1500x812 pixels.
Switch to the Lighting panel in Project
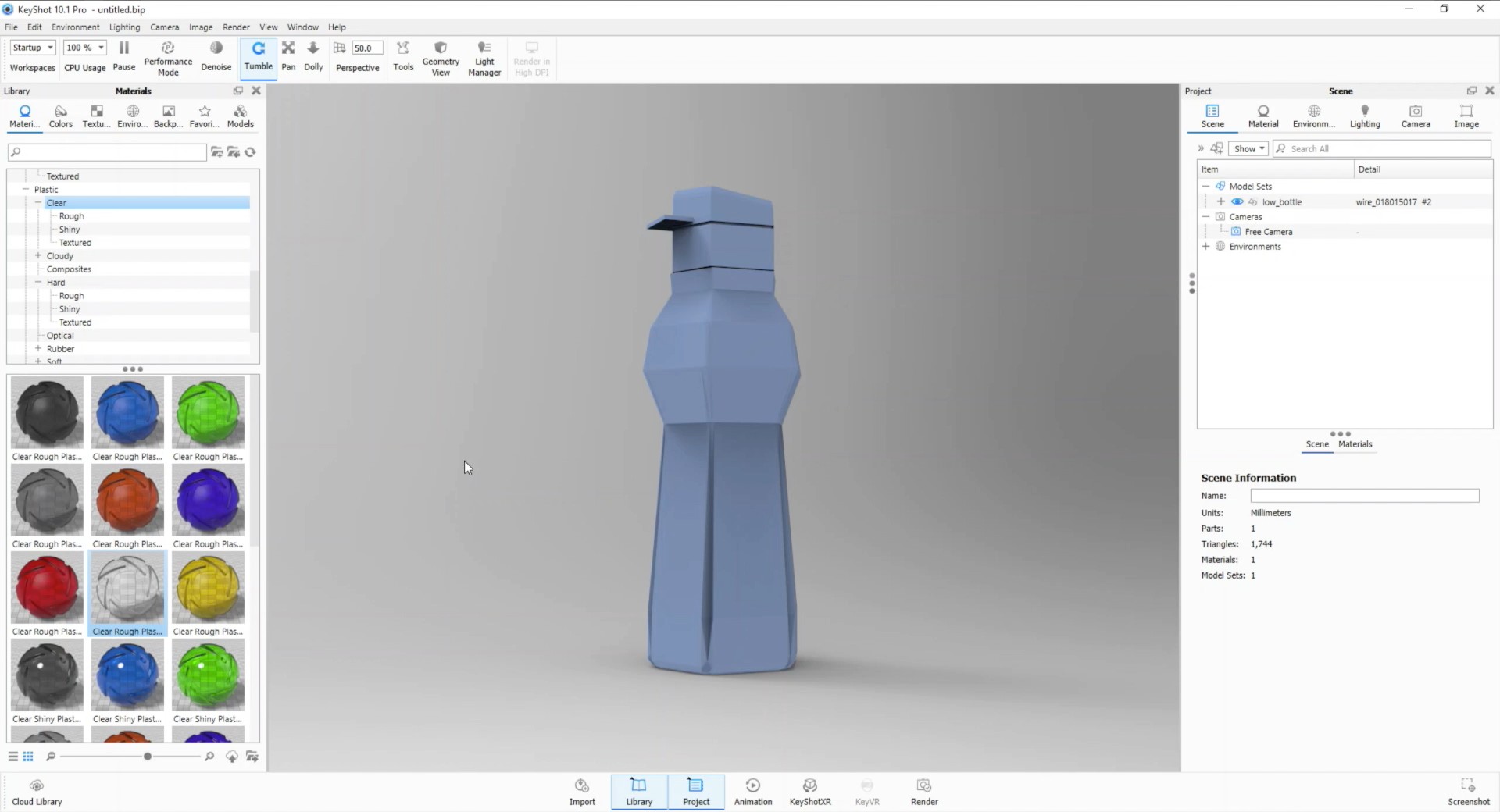coord(1364,116)
